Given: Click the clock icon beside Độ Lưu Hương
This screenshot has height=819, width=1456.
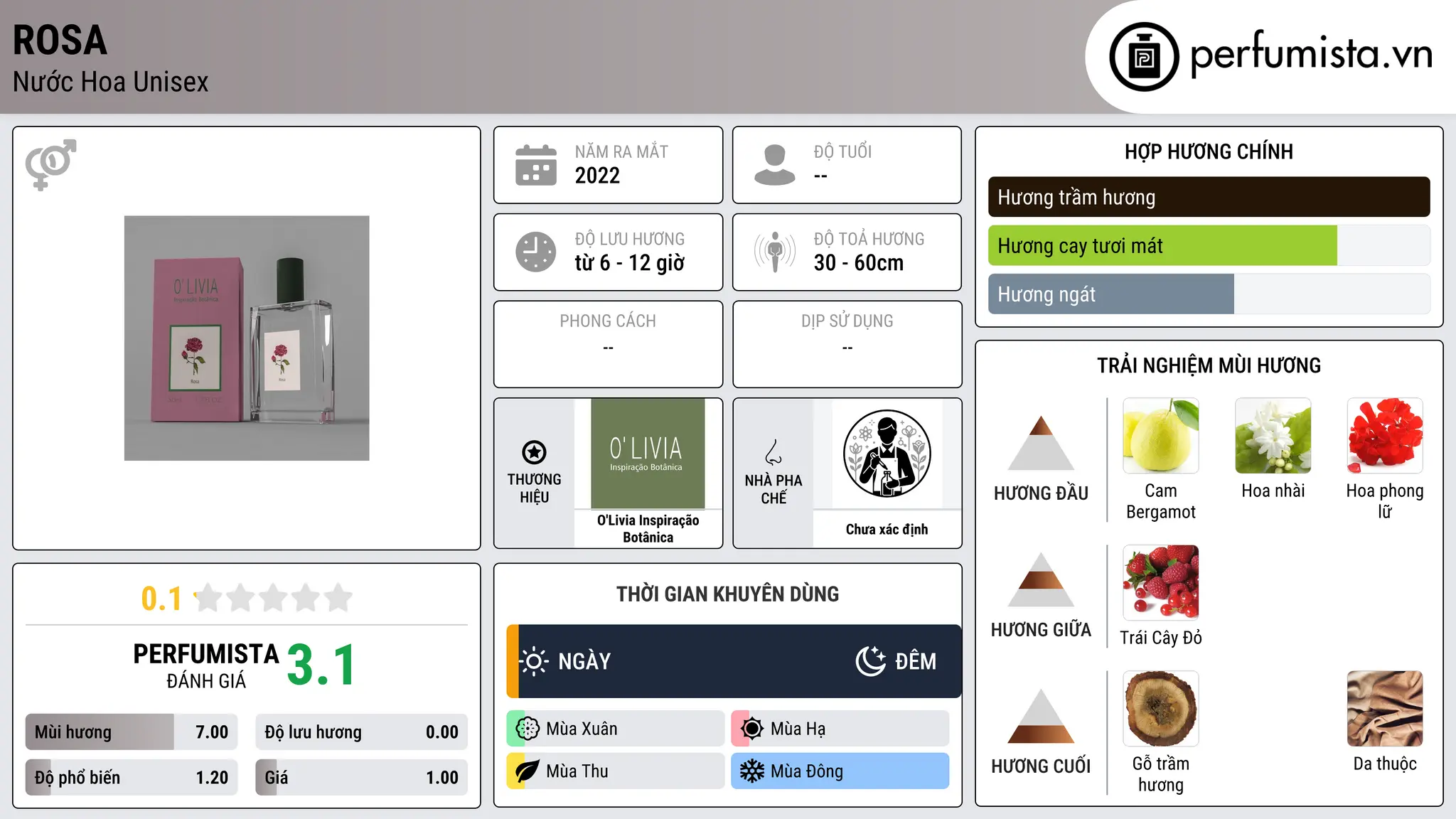Looking at the screenshot, I should pos(536,252).
